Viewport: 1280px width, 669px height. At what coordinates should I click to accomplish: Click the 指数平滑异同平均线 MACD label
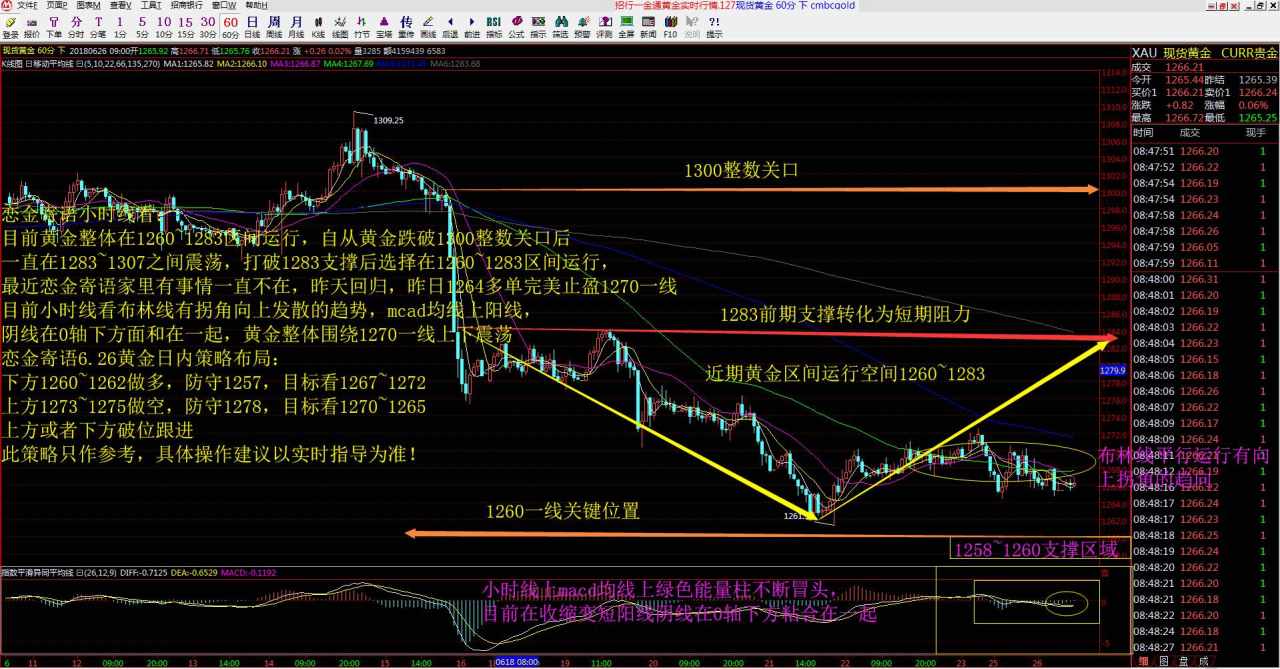[x=38, y=572]
